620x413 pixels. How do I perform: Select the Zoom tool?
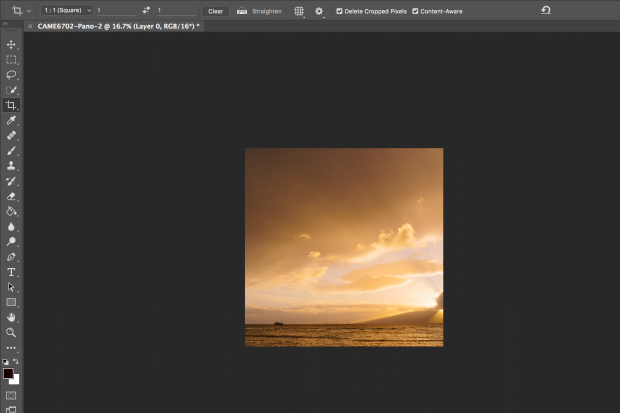pos(11,333)
